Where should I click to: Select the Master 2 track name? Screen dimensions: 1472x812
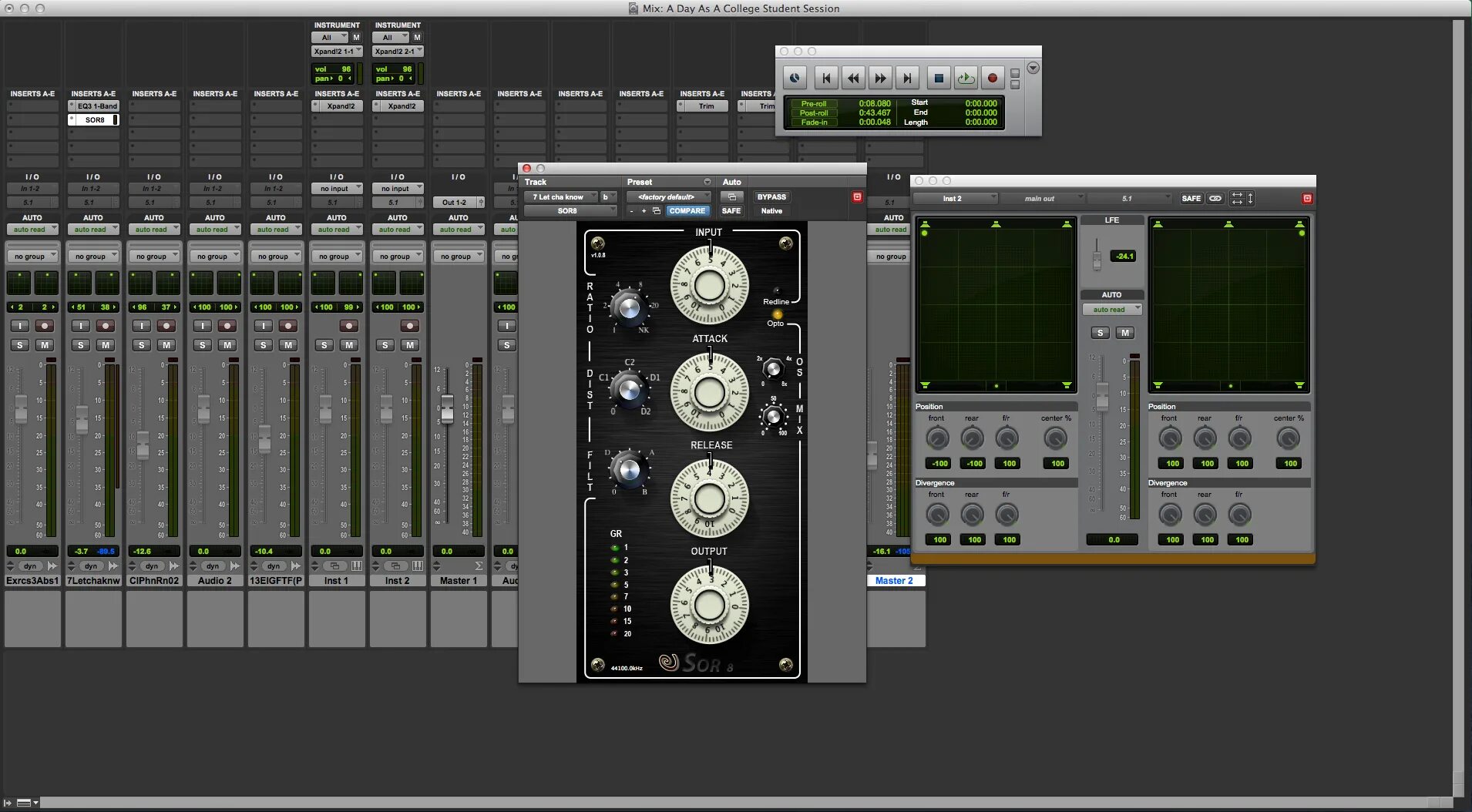point(894,581)
